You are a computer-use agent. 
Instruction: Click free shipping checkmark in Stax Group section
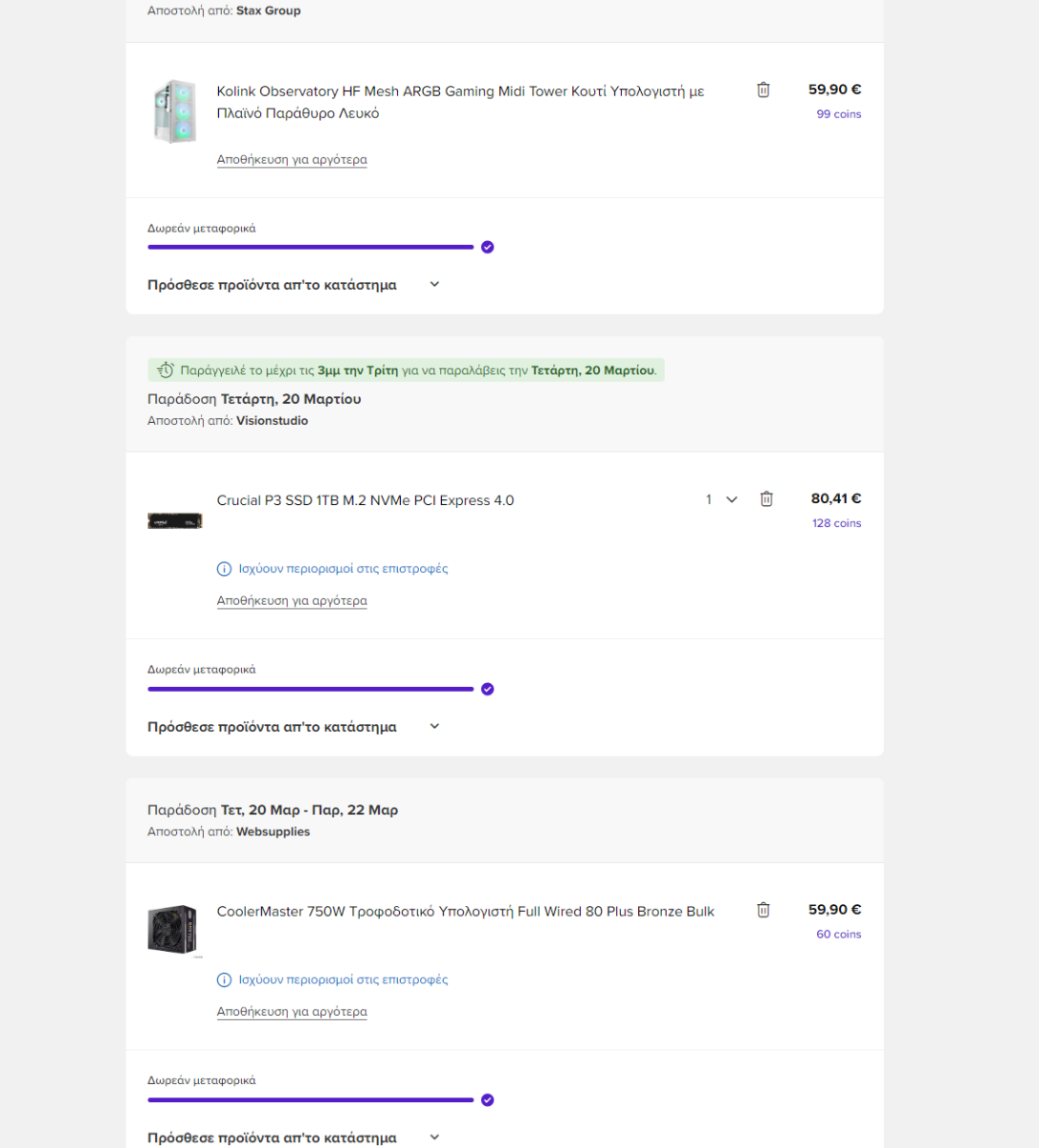[x=488, y=247]
